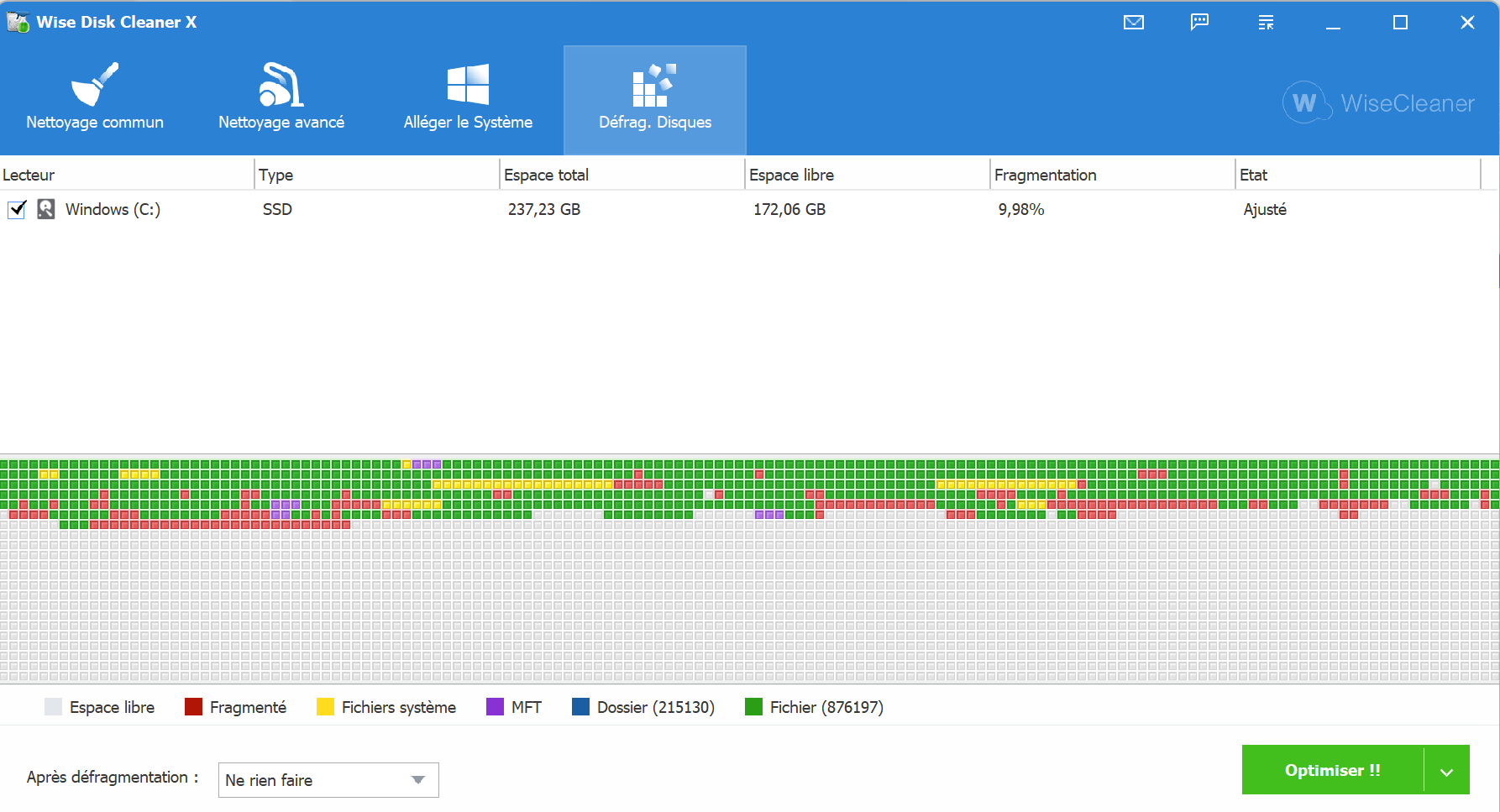The height and width of the screenshot is (812, 1500).
Task: Close the Wise Disk Cleaner window
Action: 1467,23
